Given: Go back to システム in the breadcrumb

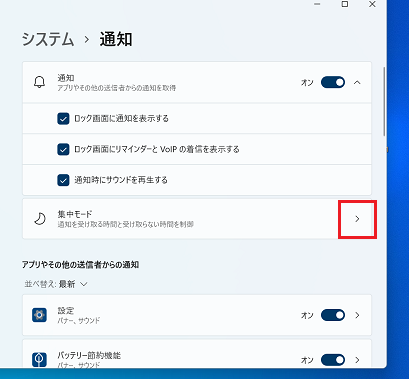Looking at the screenshot, I should (48, 39).
